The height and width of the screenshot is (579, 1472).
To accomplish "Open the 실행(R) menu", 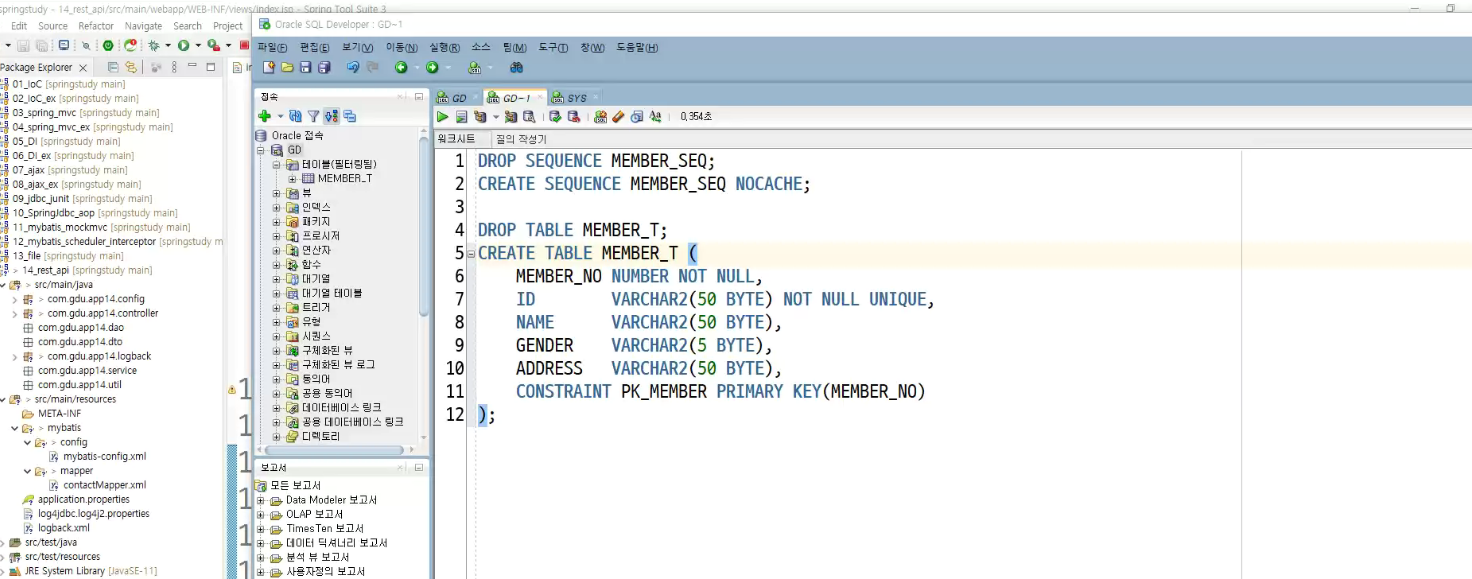I will pos(445,47).
